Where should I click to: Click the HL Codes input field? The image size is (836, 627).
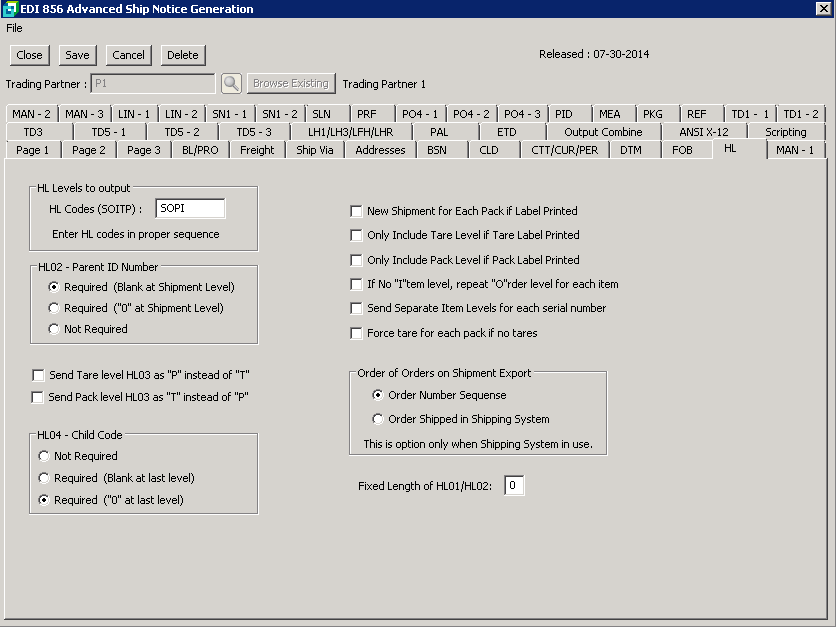190,208
